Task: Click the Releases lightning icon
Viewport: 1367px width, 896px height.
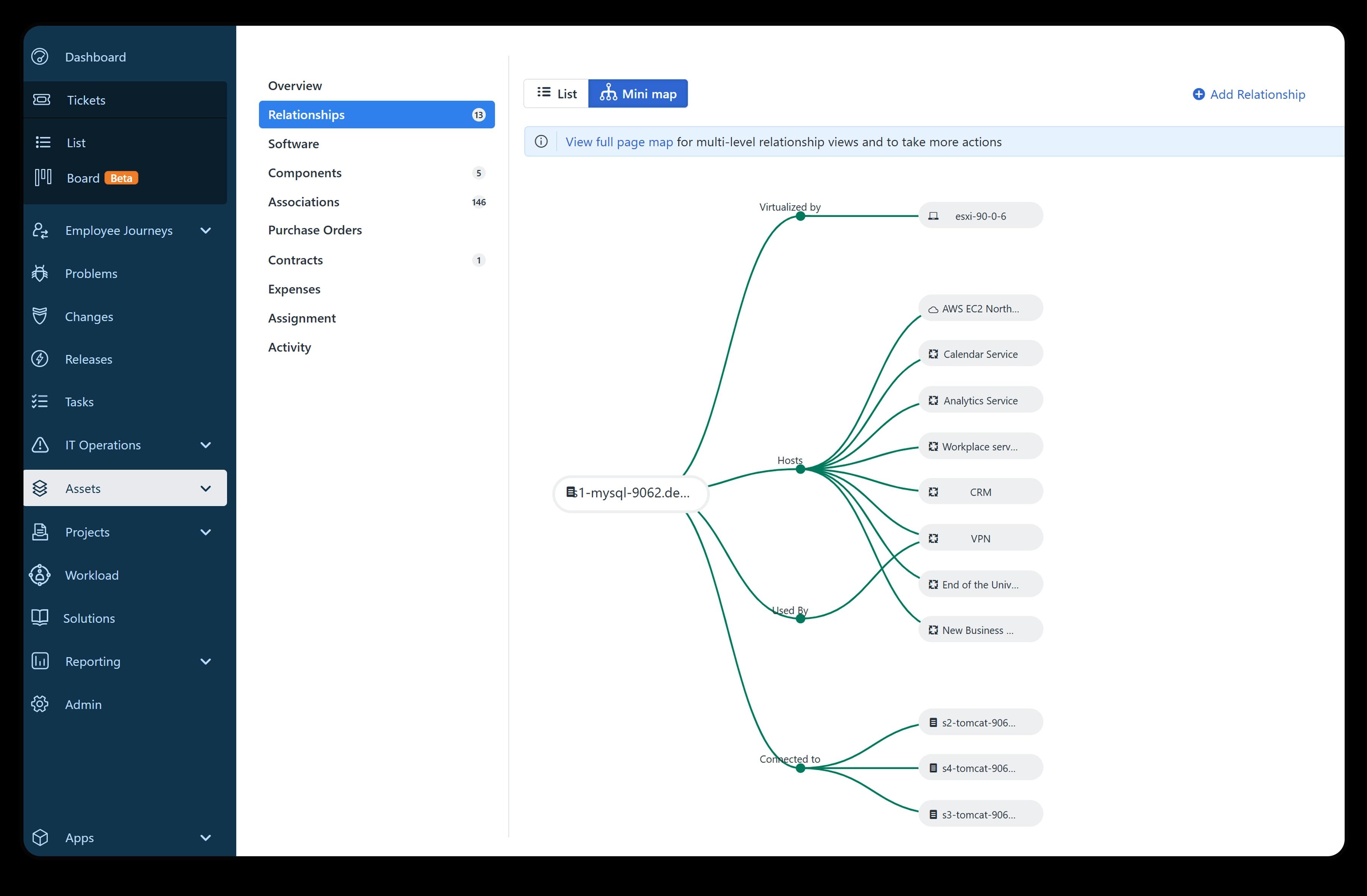Action: tap(40, 359)
